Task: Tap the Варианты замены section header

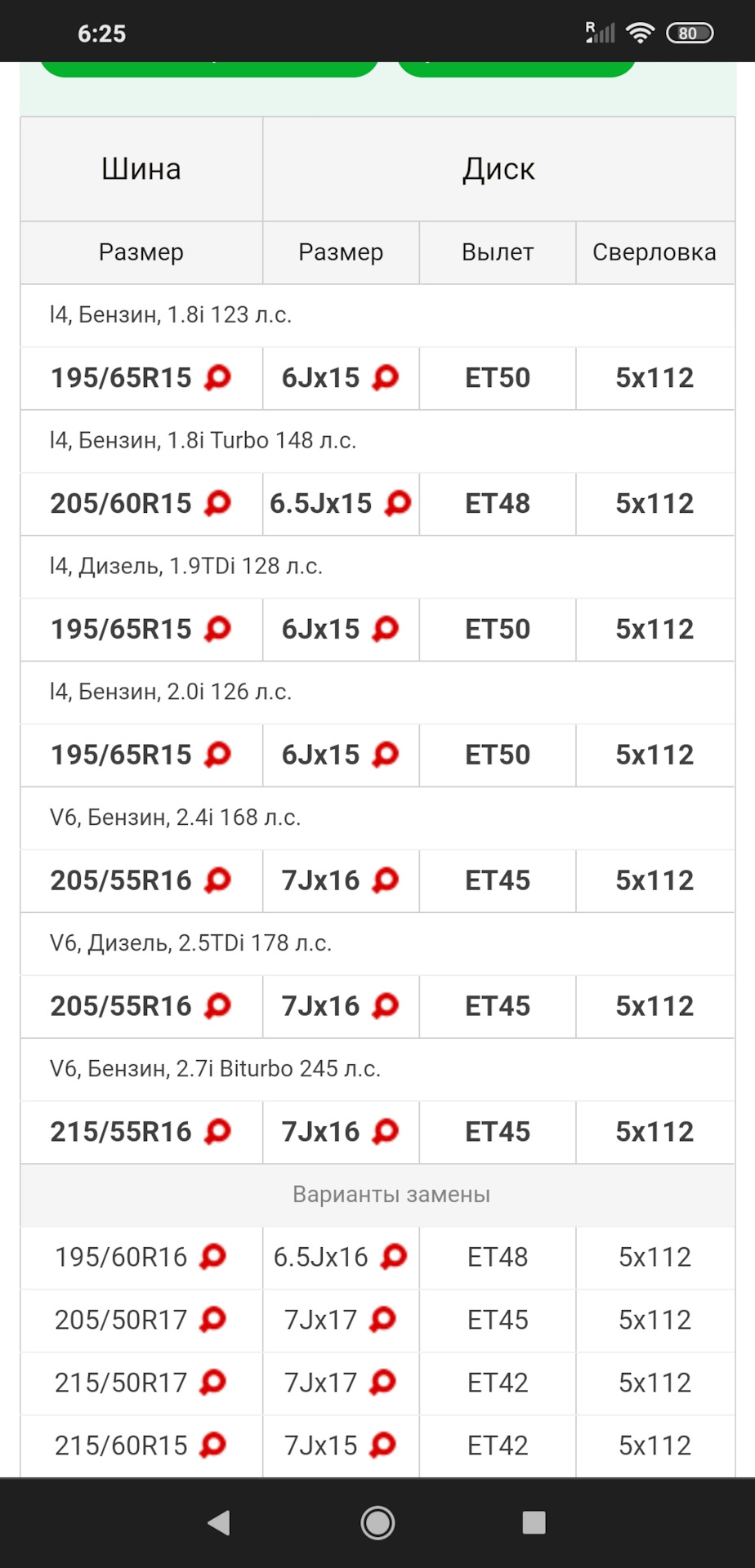Action: pos(391,1194)
